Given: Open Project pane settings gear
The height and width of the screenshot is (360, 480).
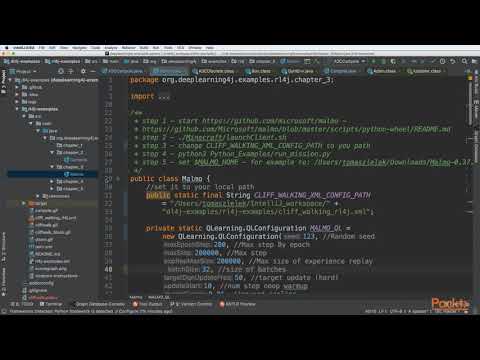Looking at the screenshot, I should click(83, 71).
